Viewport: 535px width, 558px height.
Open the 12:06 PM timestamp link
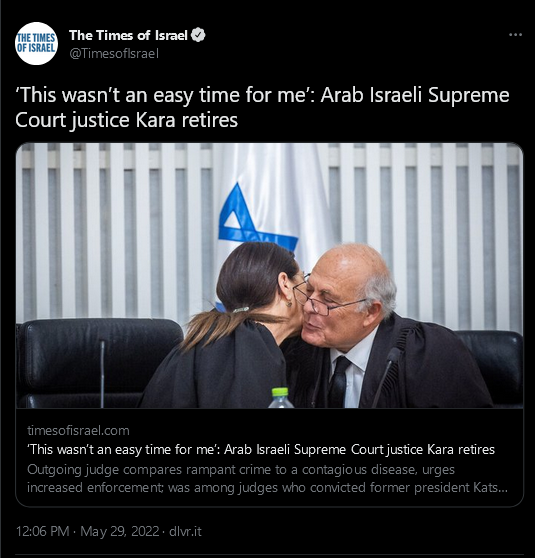pyautogui.click(x=42, y=531)
